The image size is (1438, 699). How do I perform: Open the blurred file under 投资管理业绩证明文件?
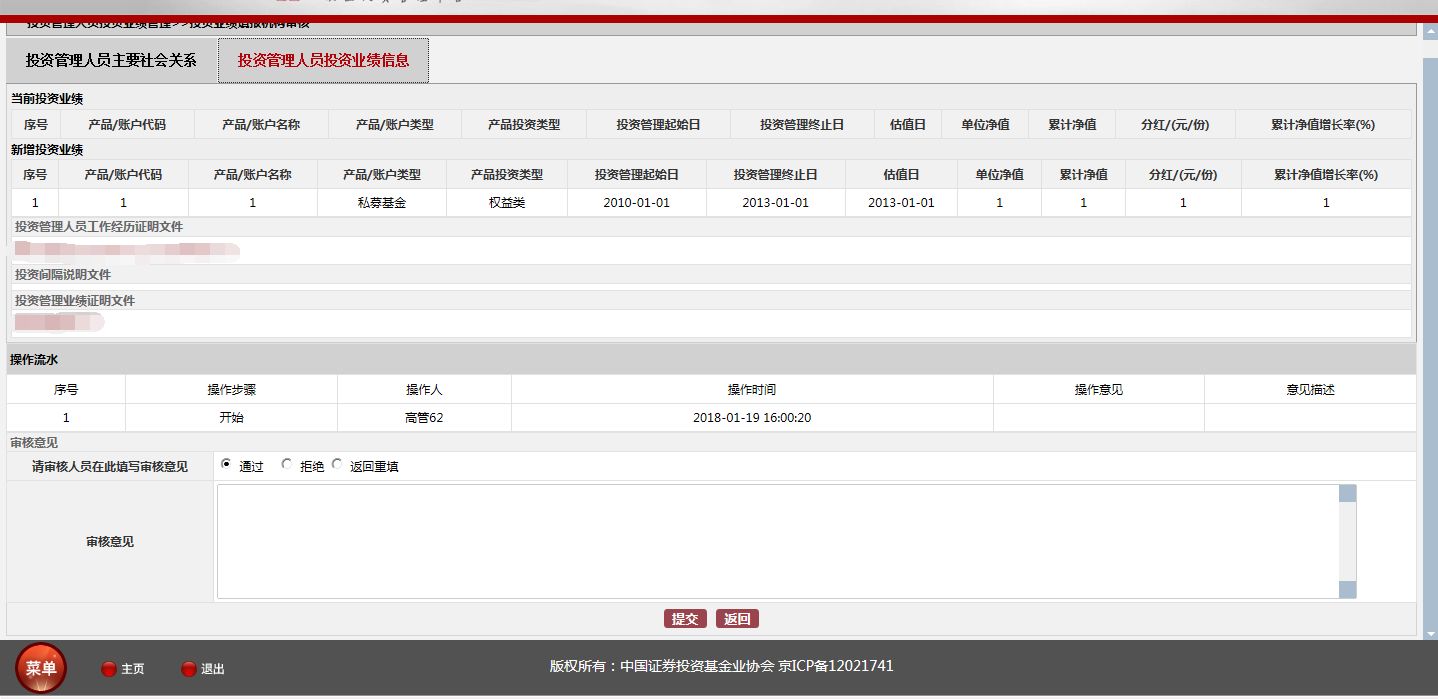tap(59, 322)
